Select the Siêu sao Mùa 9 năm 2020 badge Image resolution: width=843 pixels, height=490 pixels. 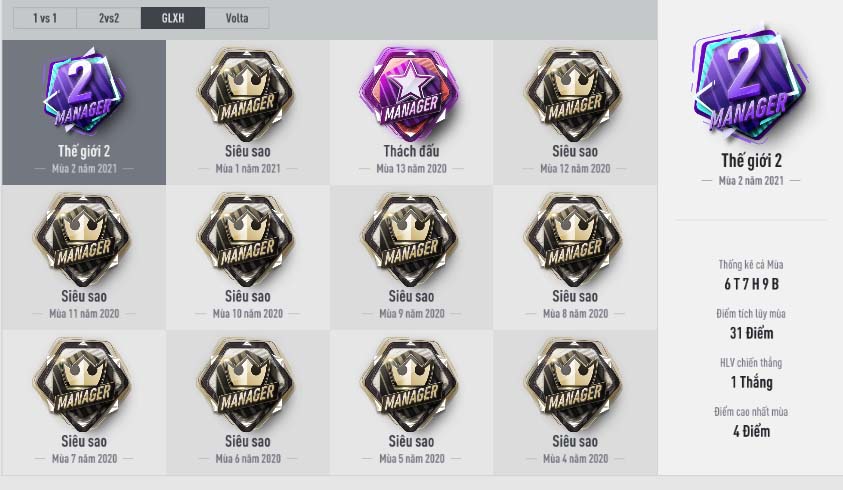click(411, 258)
